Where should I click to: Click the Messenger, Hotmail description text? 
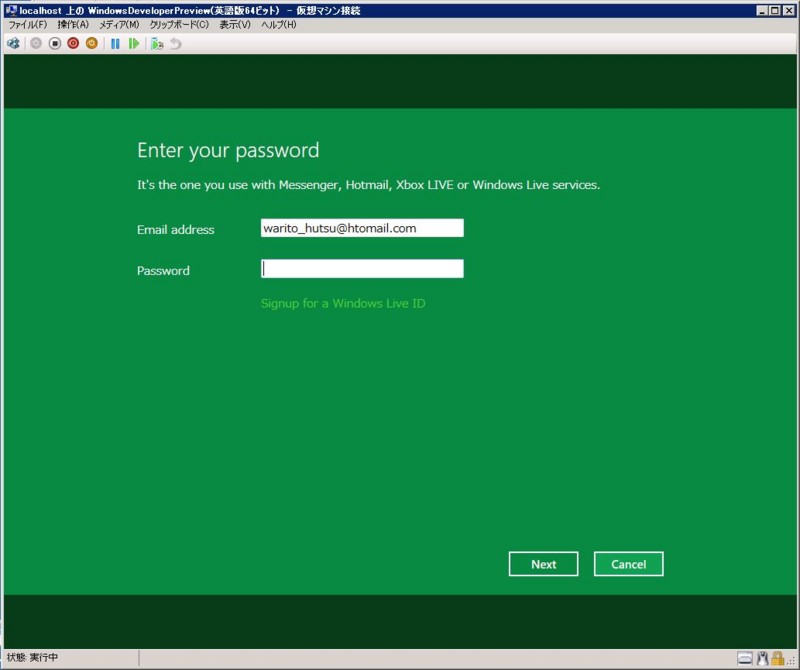(368, 185)
